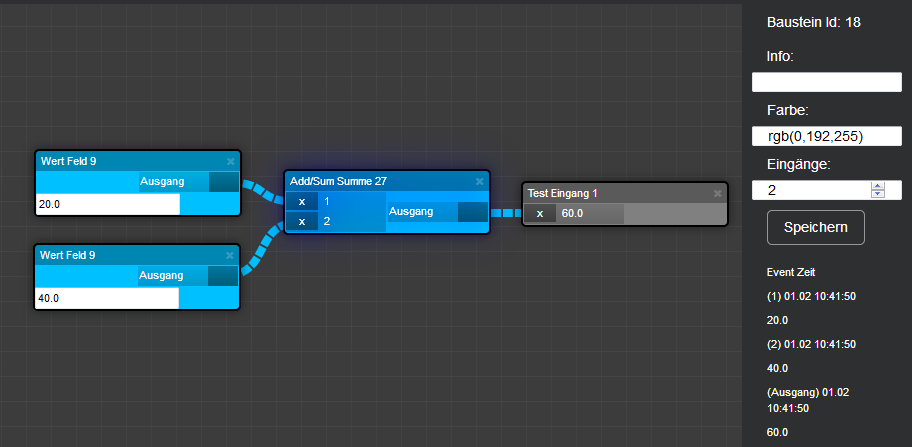Close the upper Wert Feld 9 node
Screen dimensions: 912x447
[230, 161]
